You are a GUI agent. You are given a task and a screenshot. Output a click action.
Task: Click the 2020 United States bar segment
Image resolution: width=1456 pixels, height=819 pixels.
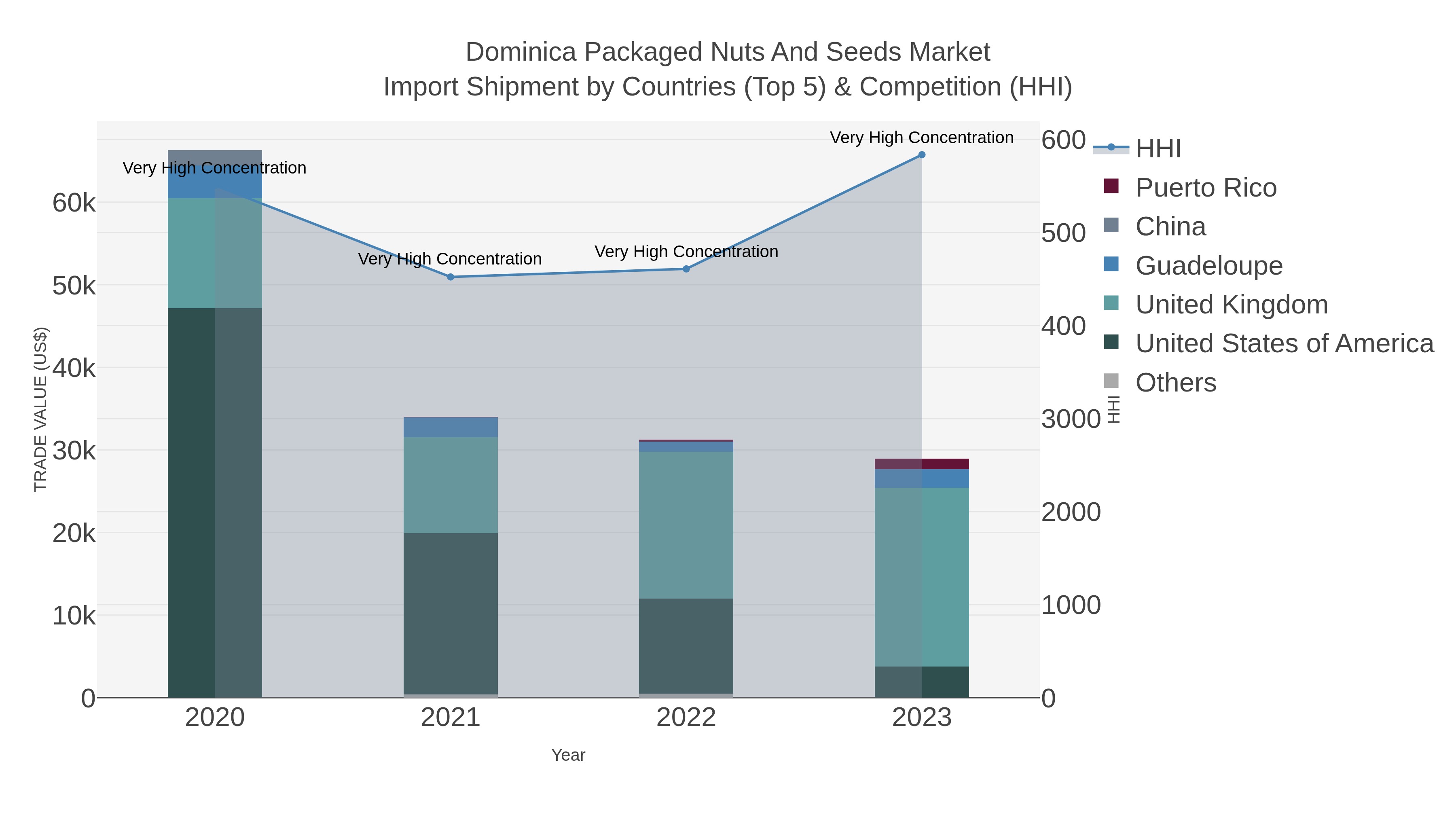[x=215, y=502]
